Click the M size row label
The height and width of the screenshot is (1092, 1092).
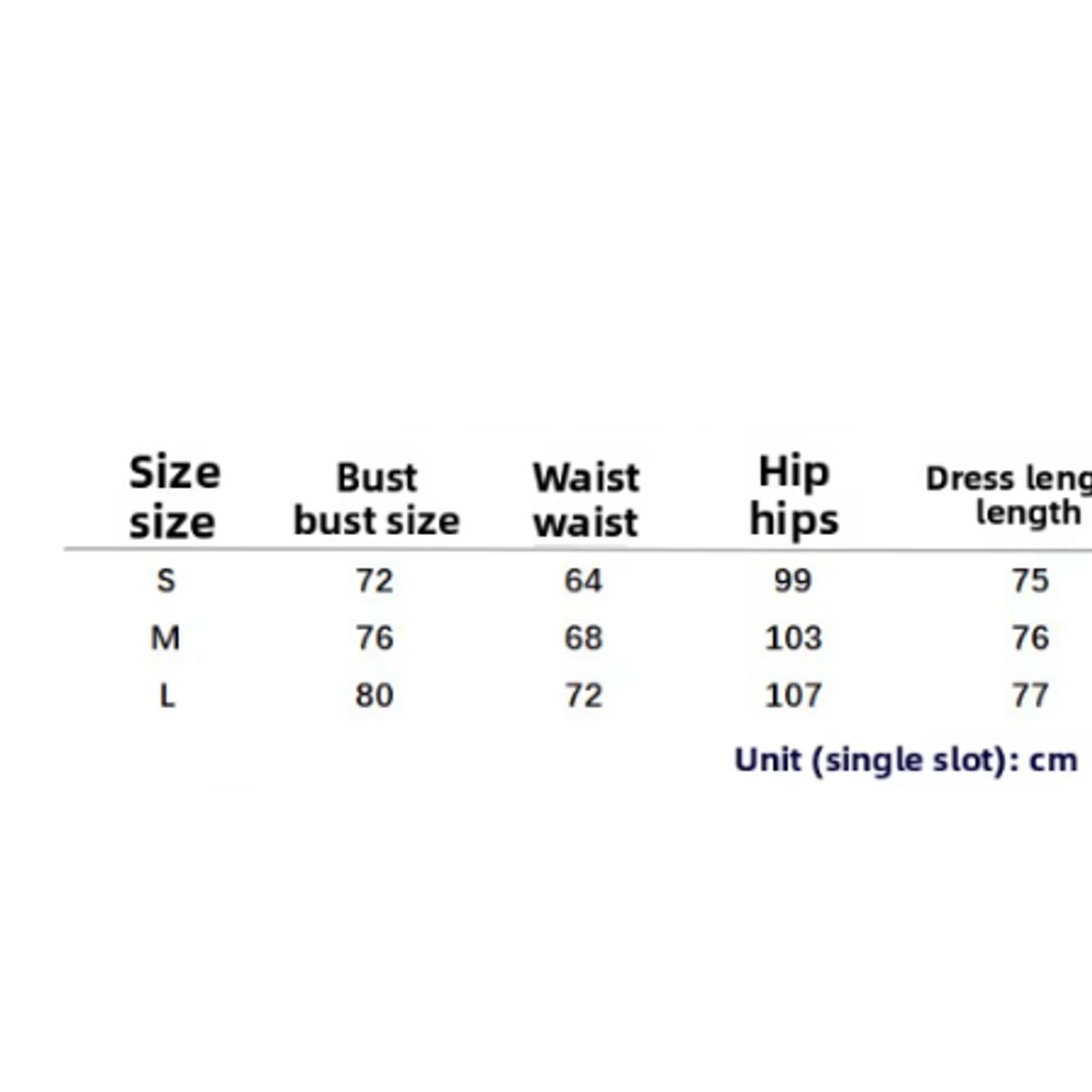(165, 638)
